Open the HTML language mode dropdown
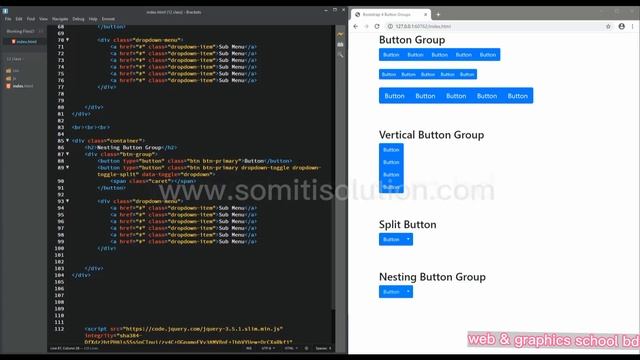The image size is (640, 360). 291,348
